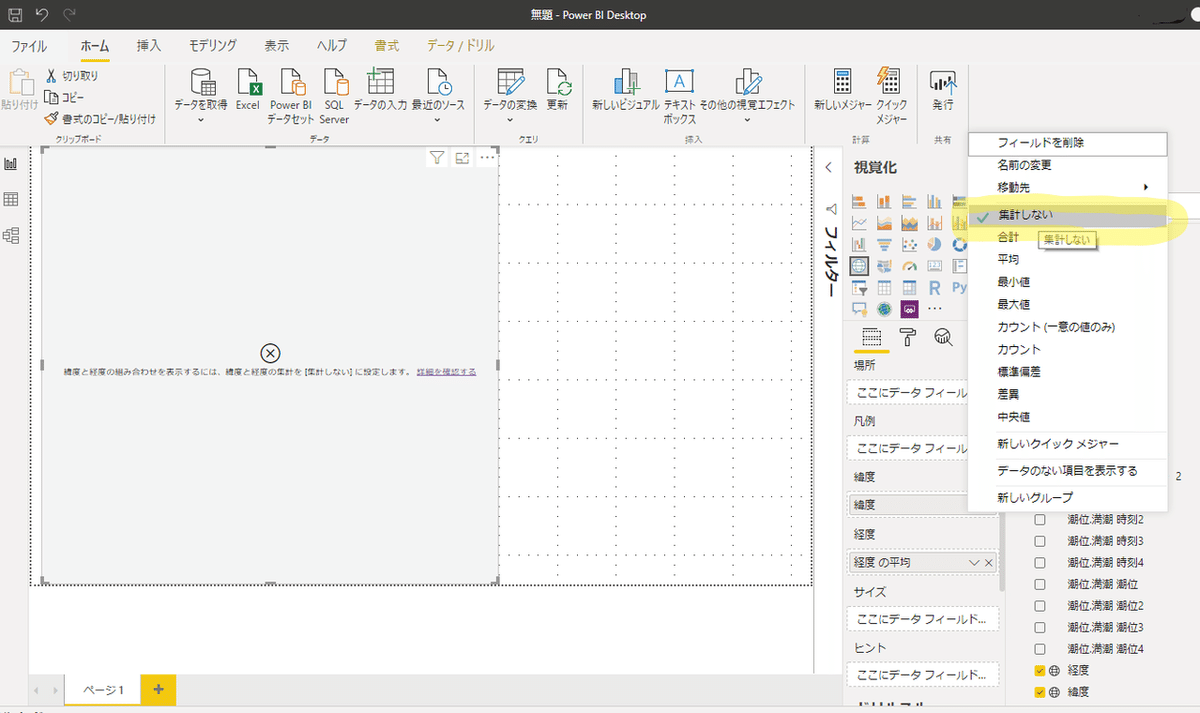This screenshot has height=713, width=1200.
Task: Click 切り取り (Cut) in clipboard group
Action: [72, 76]
